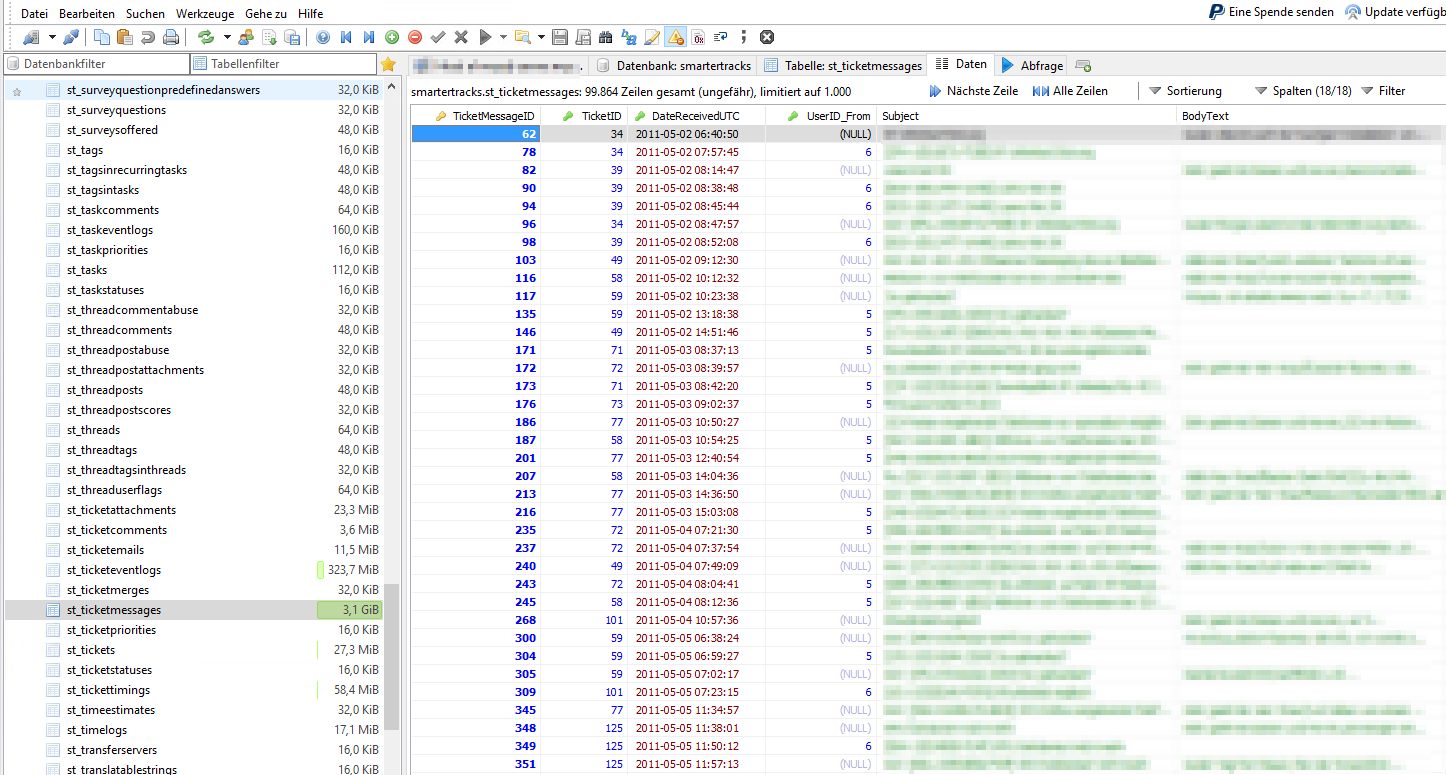Switch to the Abfrage tab
The width and height of the screenshot is (1446, 775).
(1032, 65)
